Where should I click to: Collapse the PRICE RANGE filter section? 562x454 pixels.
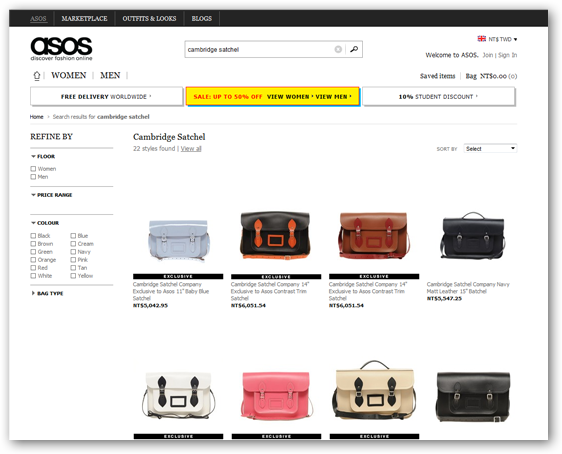(52, 195)
